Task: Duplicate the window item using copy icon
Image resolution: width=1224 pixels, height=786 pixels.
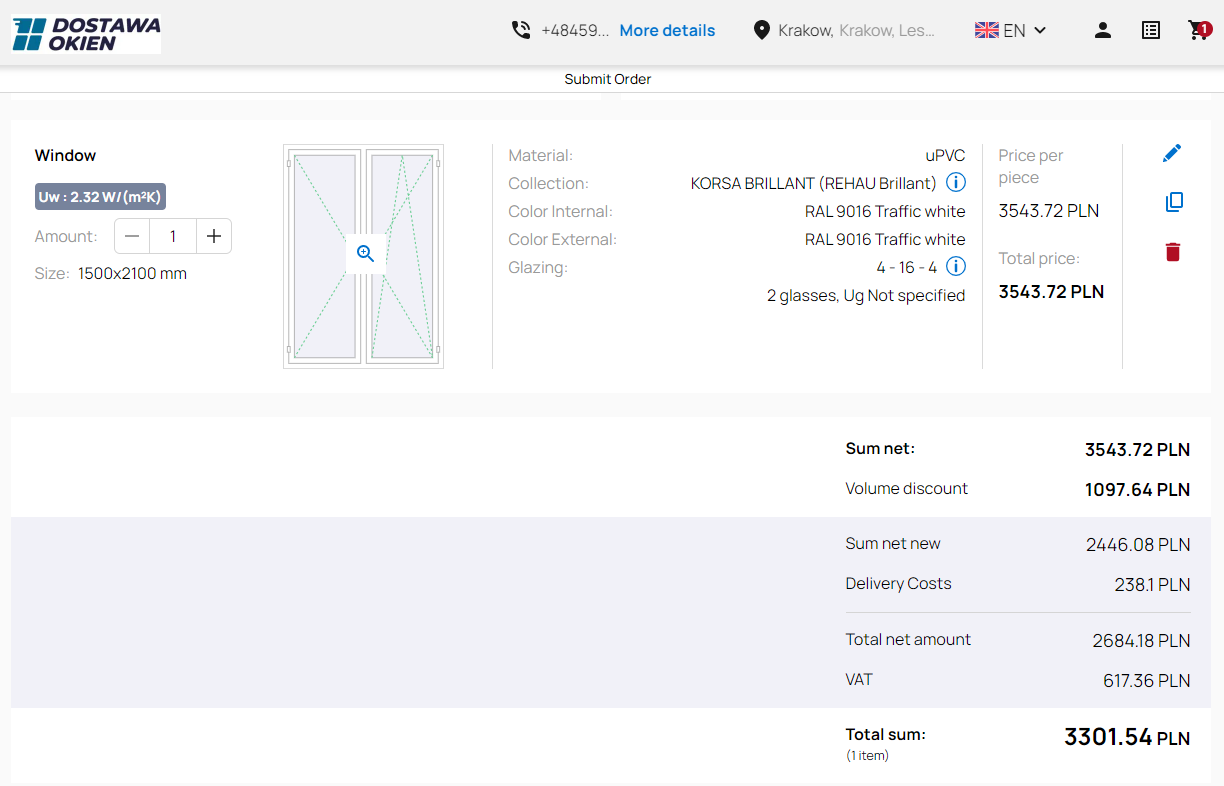Action: pyautogui.click(x=1172, y=202)
